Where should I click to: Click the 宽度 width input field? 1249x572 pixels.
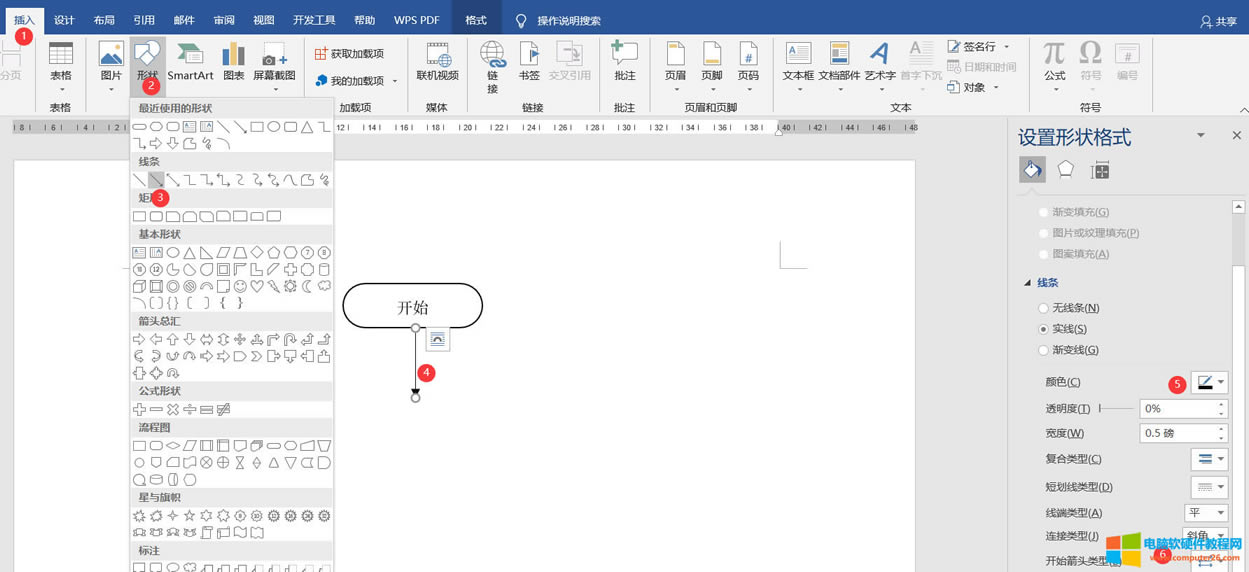click(1176, 433)
